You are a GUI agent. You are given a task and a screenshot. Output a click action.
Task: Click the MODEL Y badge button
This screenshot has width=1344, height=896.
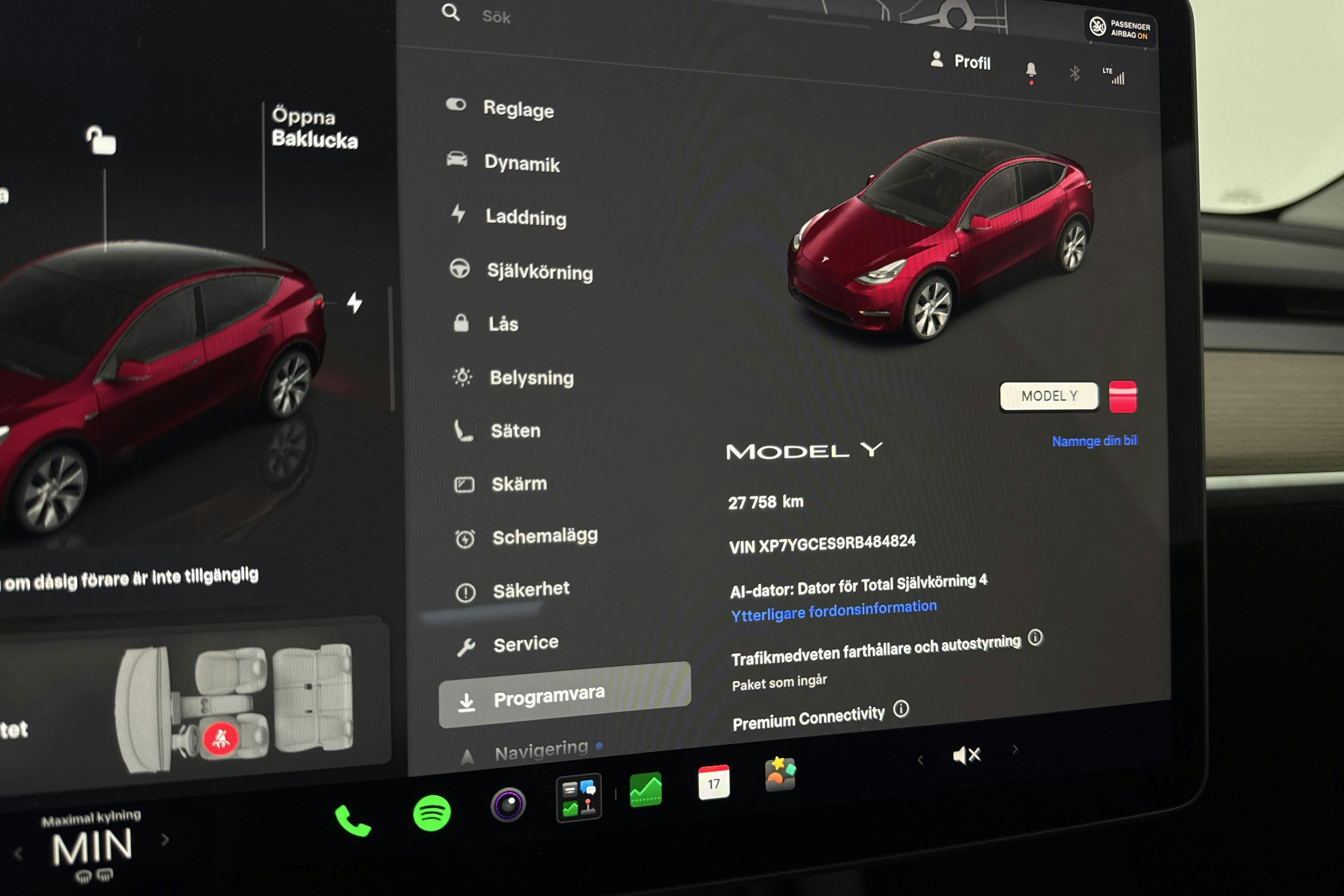(1049, 396)
